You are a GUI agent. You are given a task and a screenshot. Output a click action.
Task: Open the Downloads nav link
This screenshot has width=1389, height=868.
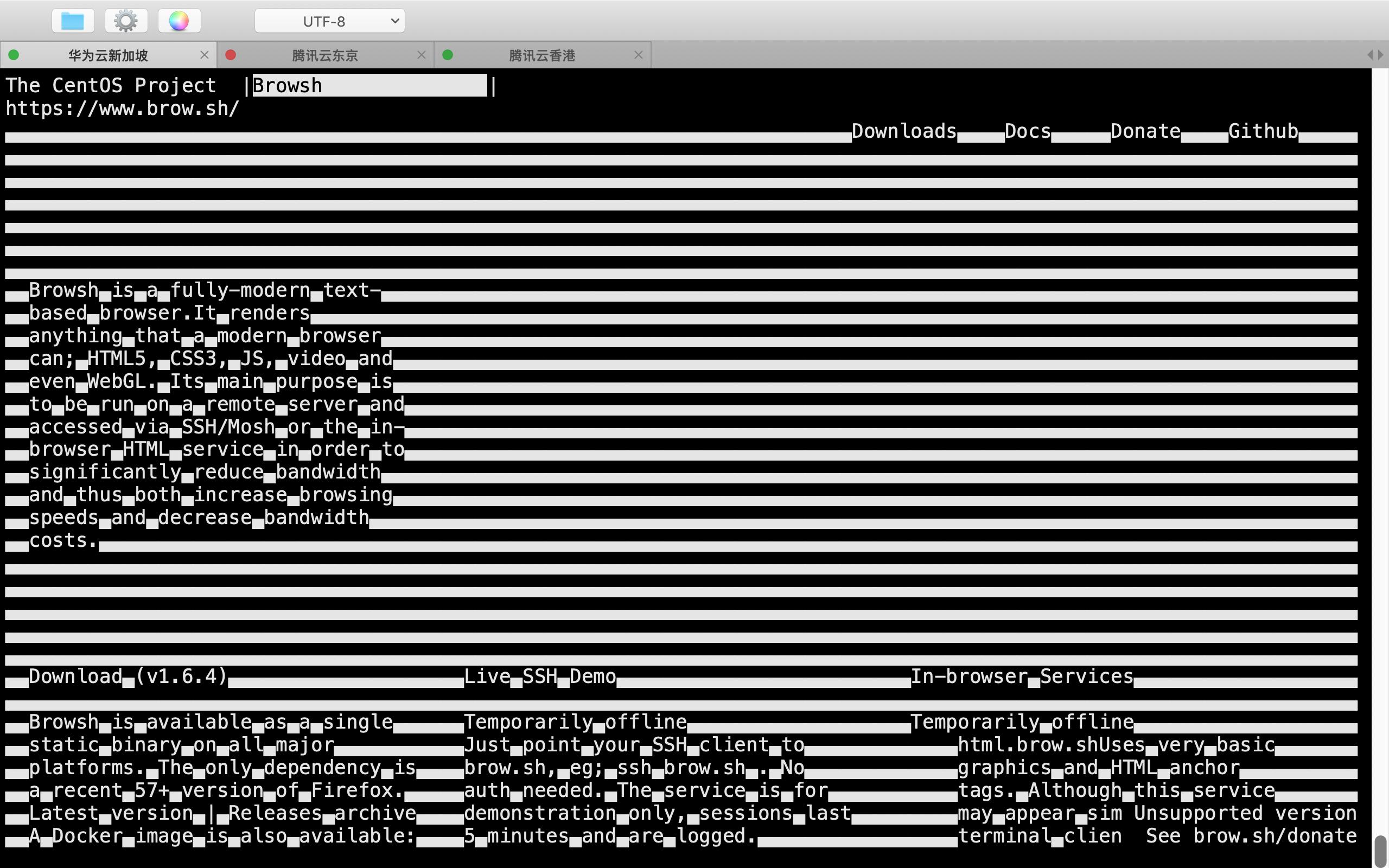pyautogui.click(x=904, y=131)
